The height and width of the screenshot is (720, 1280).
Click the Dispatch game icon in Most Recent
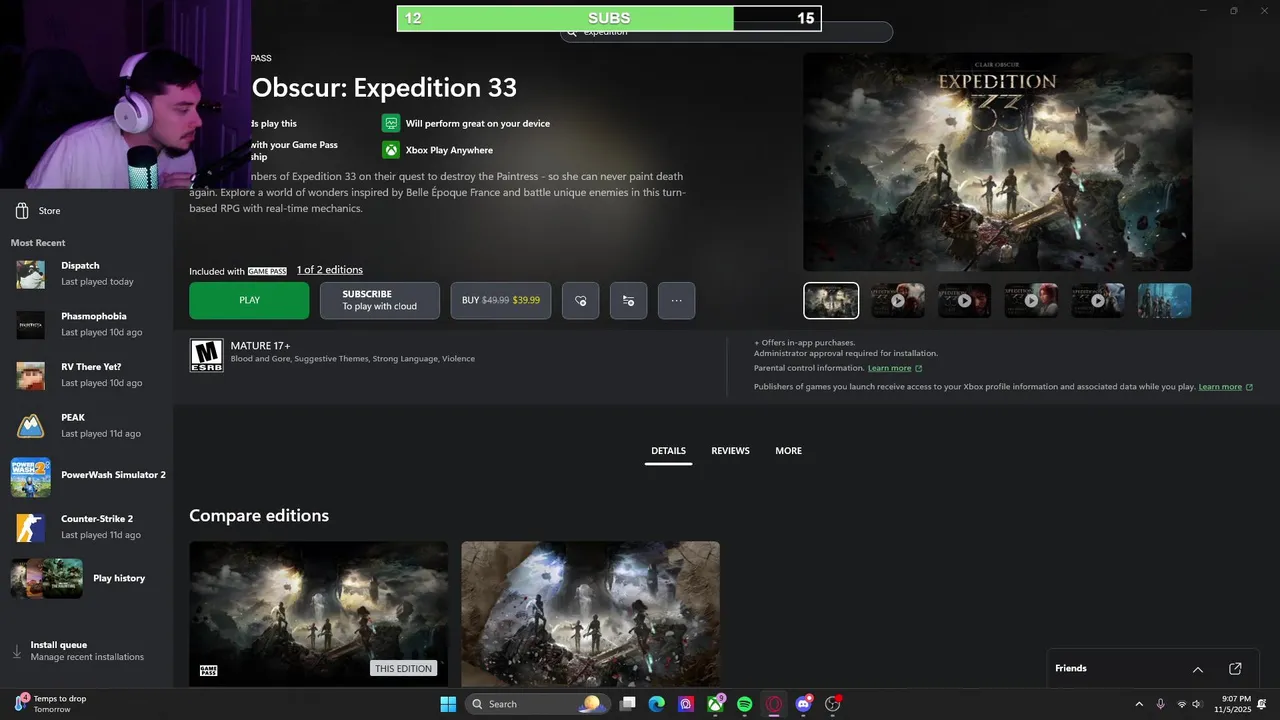[x=30, y=274]
